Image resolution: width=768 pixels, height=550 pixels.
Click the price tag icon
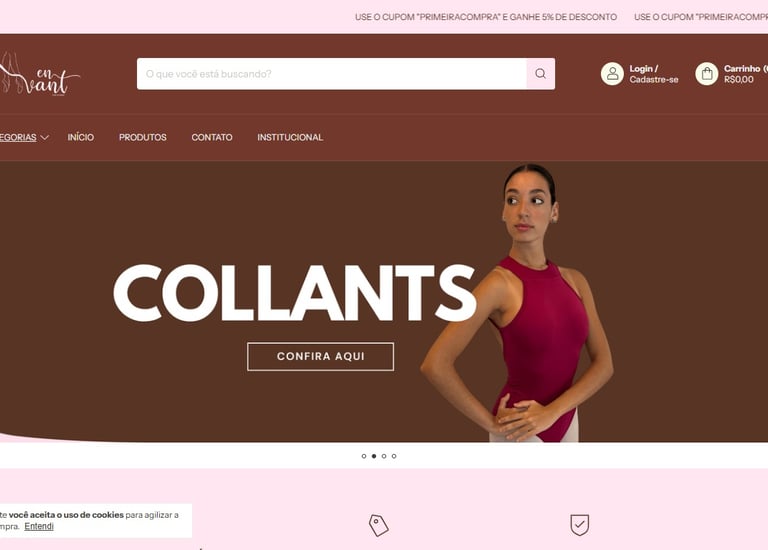[x=379, y=526]
